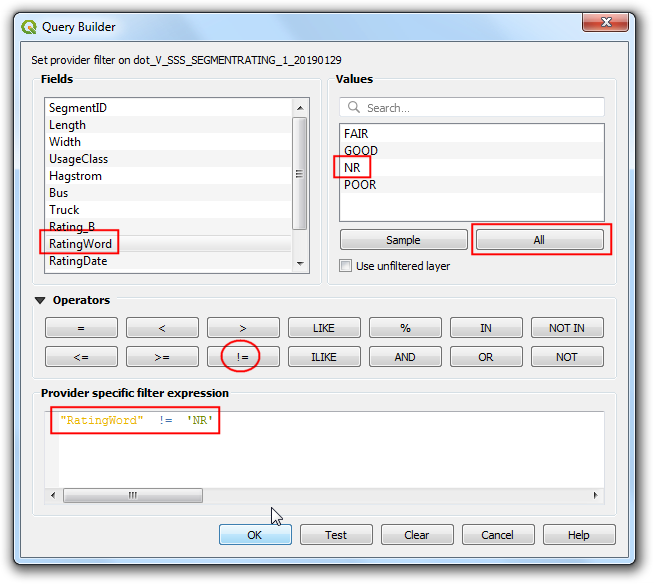Select the RatingWord field

point(80,243)
